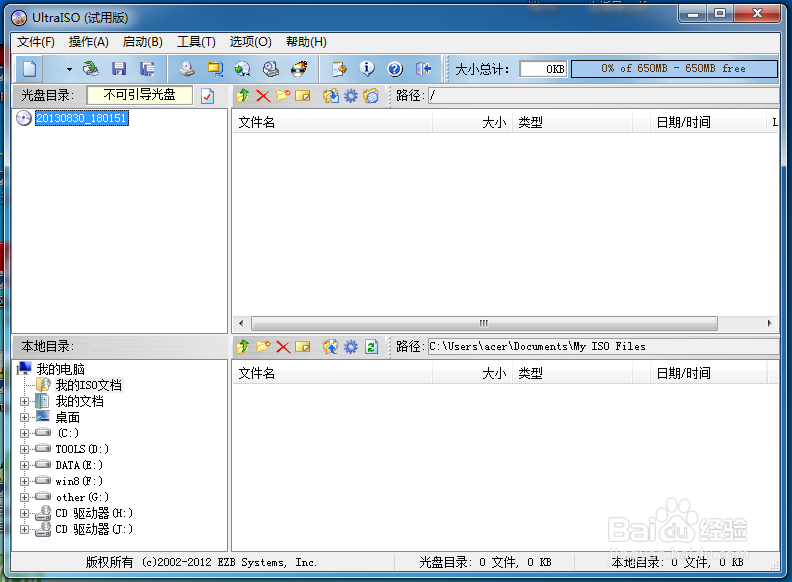Click the notepad with gear toolbar icon

point(339,69)
